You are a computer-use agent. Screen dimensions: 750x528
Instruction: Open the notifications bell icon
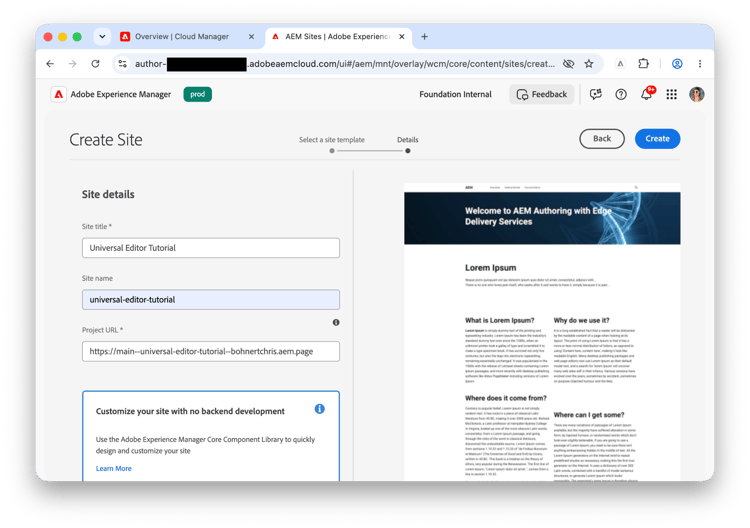[647, 94]
